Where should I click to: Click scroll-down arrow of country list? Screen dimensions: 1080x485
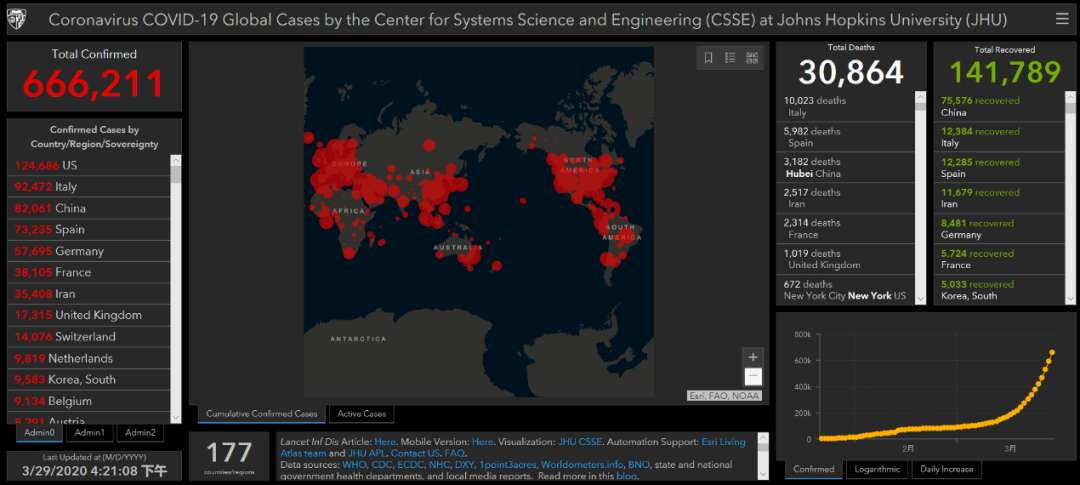(176, 417)
